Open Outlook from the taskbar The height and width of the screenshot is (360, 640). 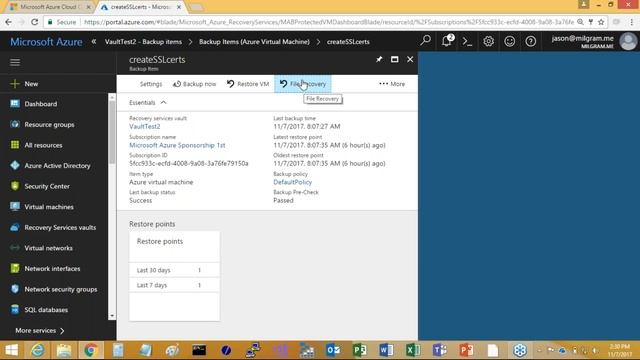333,350
